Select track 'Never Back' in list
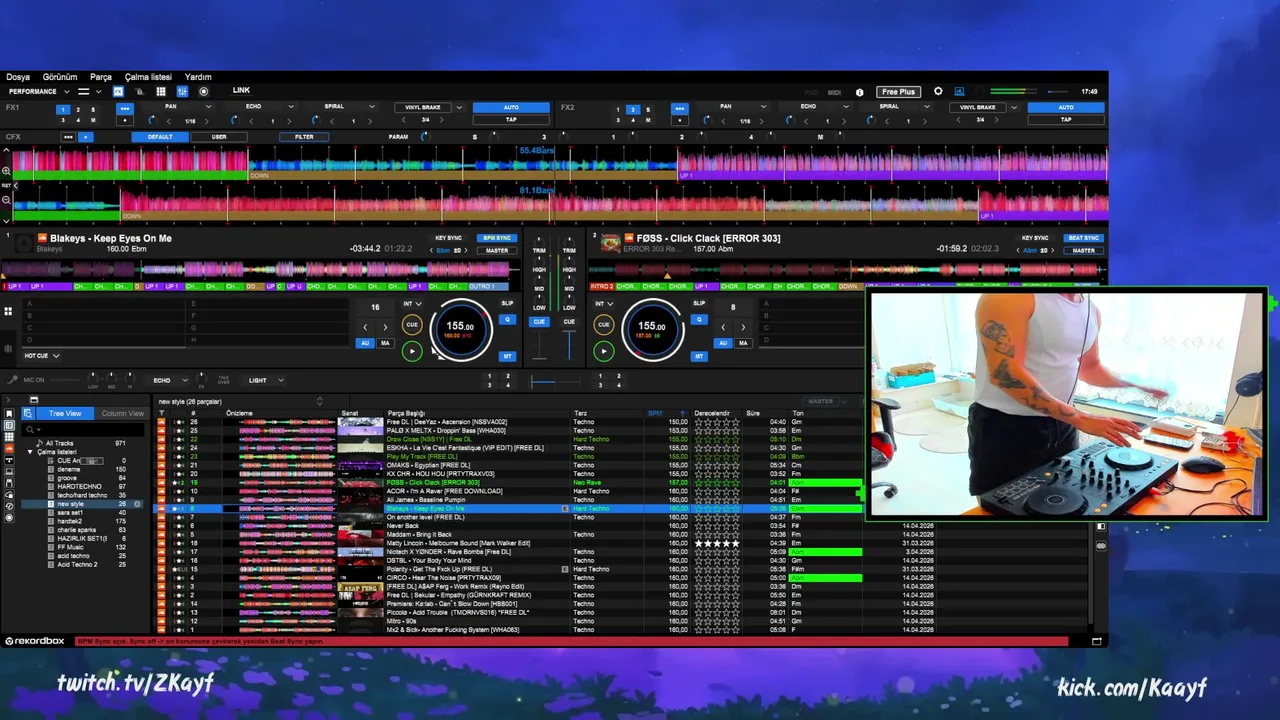Screen dimensions: 1280x720 [x=402, y=526]
